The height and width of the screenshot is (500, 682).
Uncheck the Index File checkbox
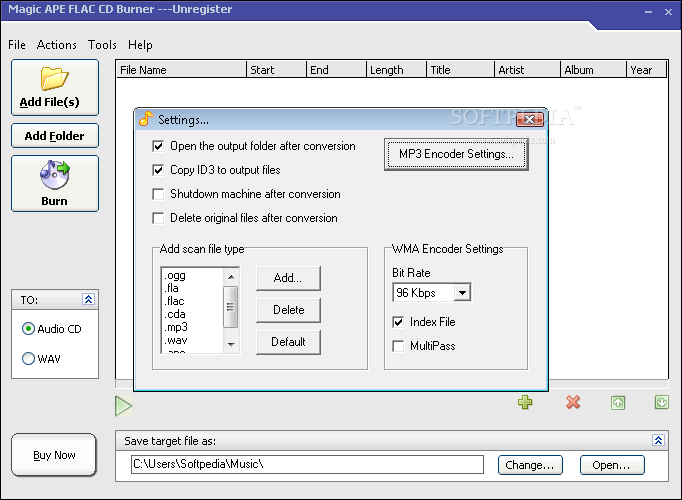pyautogui.click(x=398, y=322)
